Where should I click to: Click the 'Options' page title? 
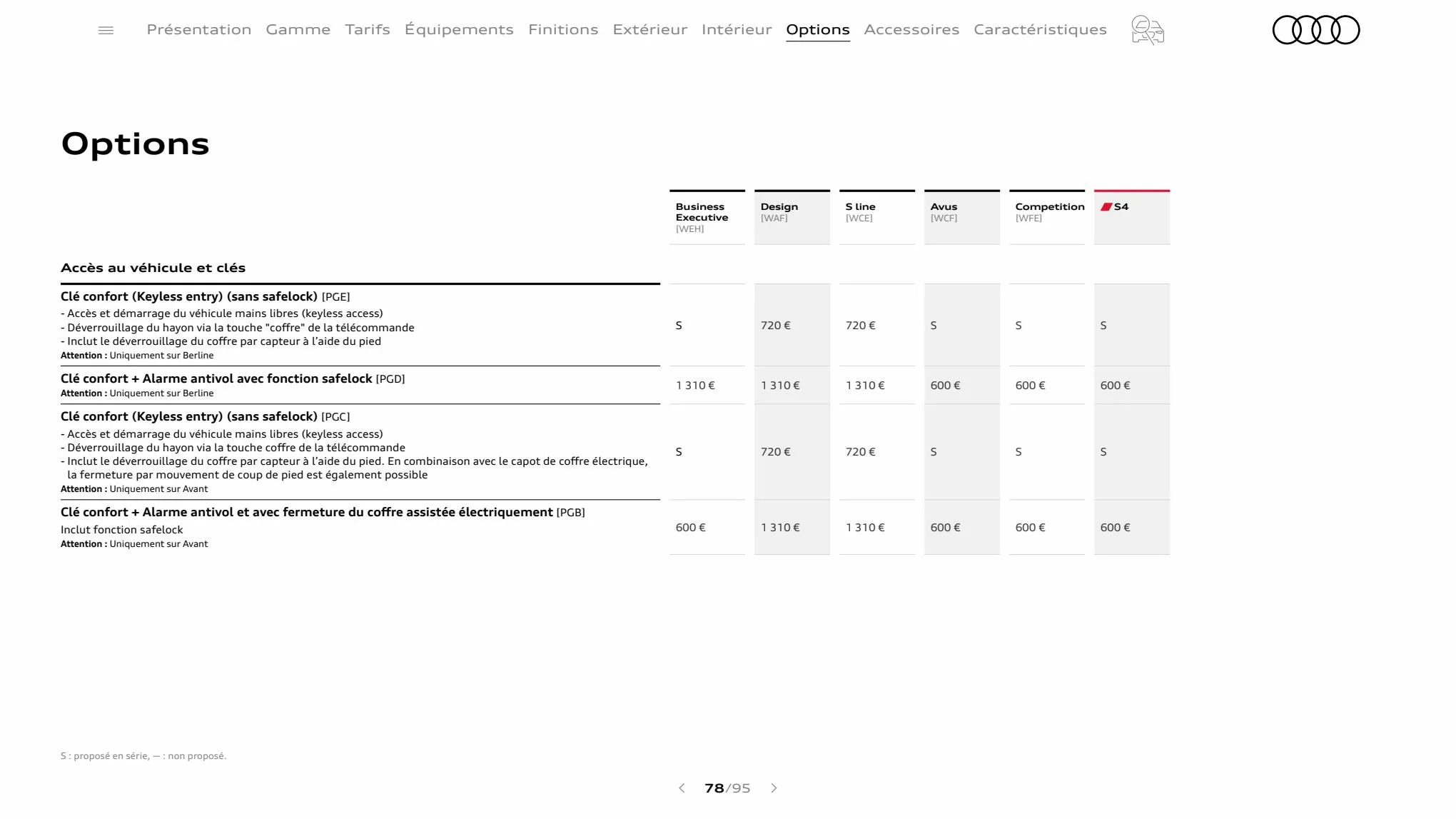135,144
